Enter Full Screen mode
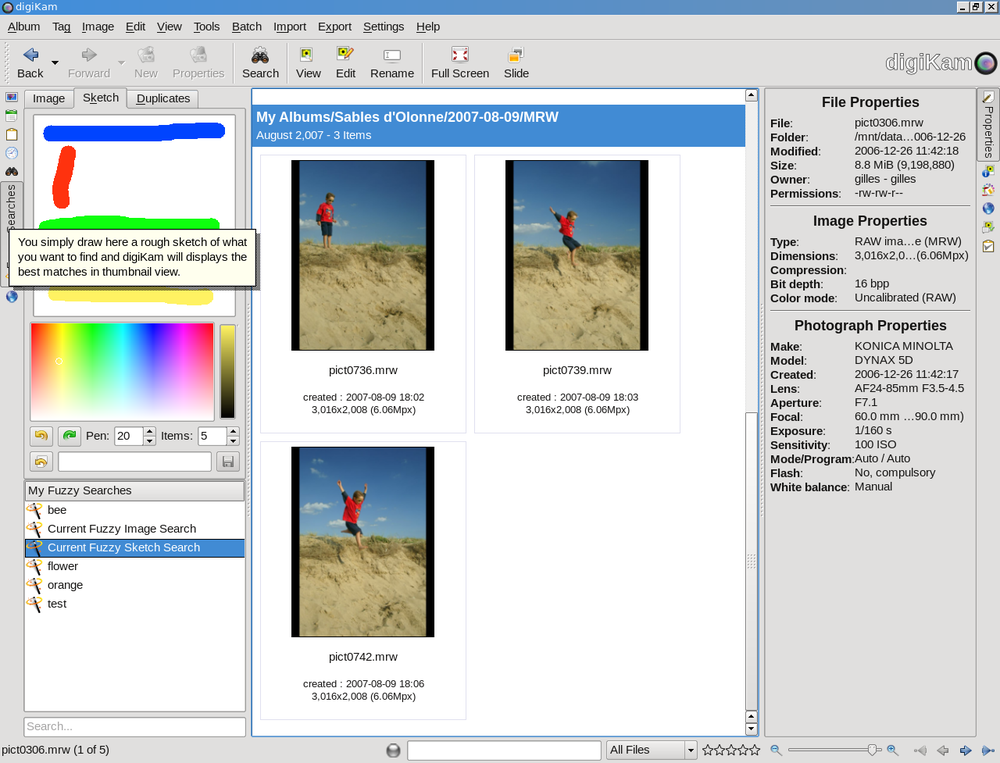The width and height of the screenshot is (1000, 763). [x=460, y=62]
